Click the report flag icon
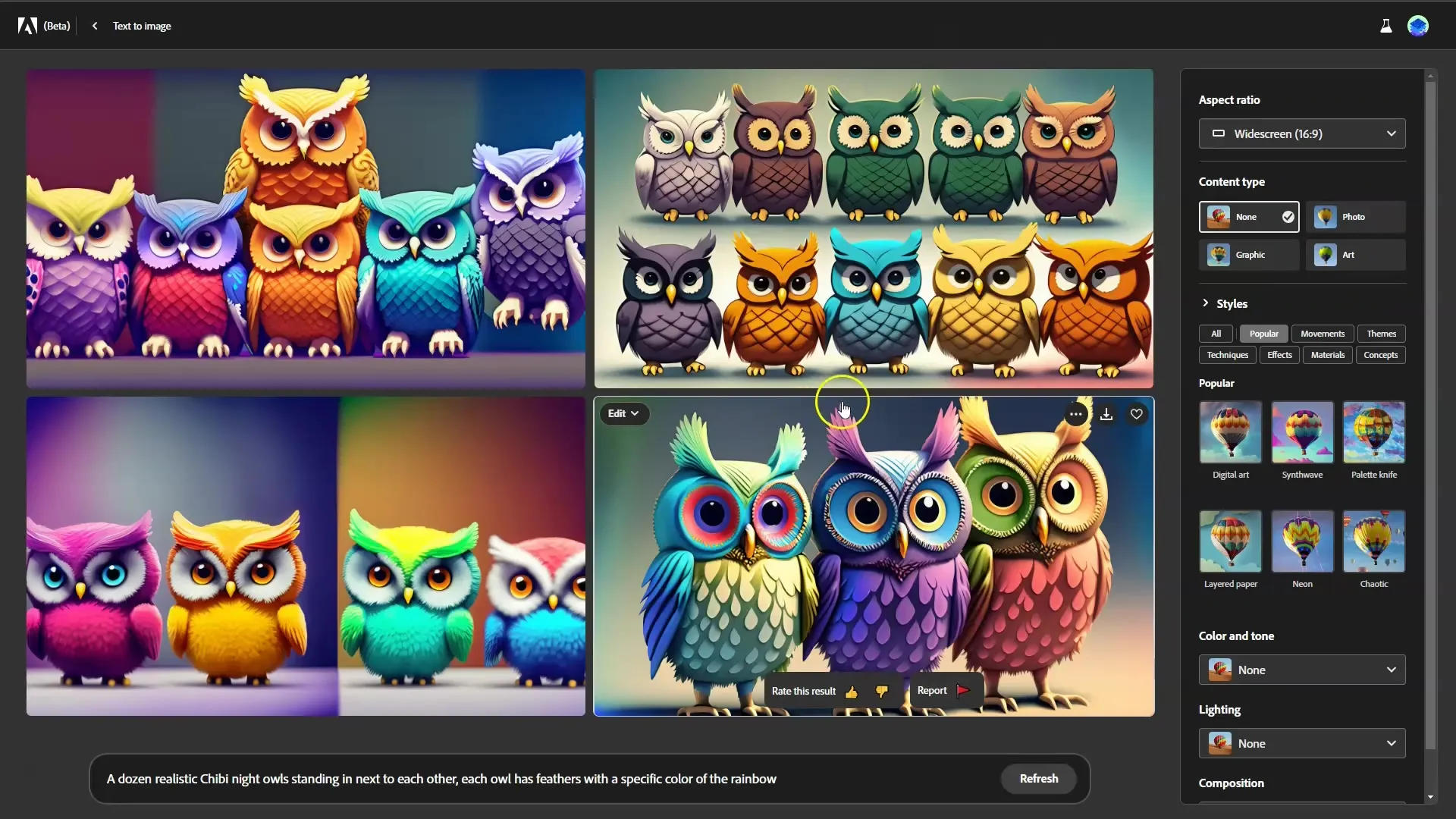The height and width of the screenshot is (819, 1456). pos(961,690)
